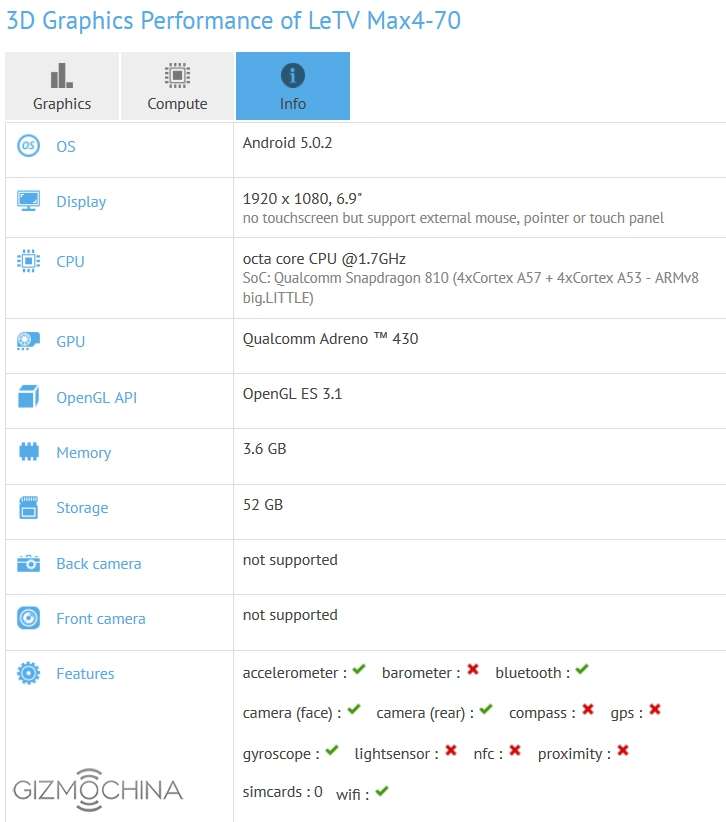Click the OS row icon
726x822 pixels.
[28, 146]
